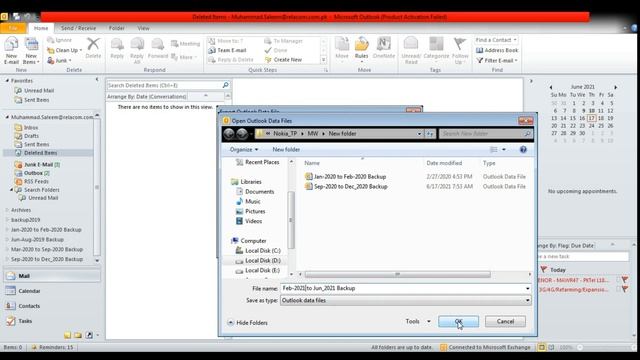Collapse the Favorites section

coord(7,81)
